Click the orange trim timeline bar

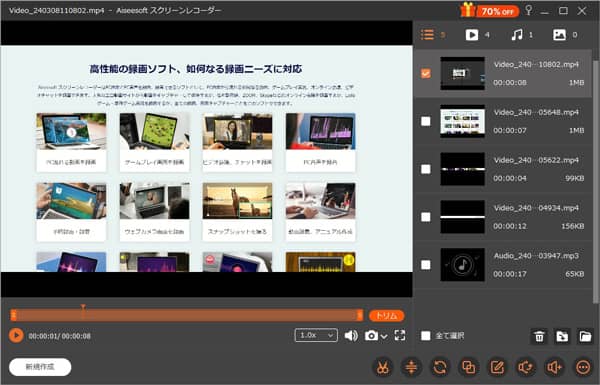pos(187,315)
